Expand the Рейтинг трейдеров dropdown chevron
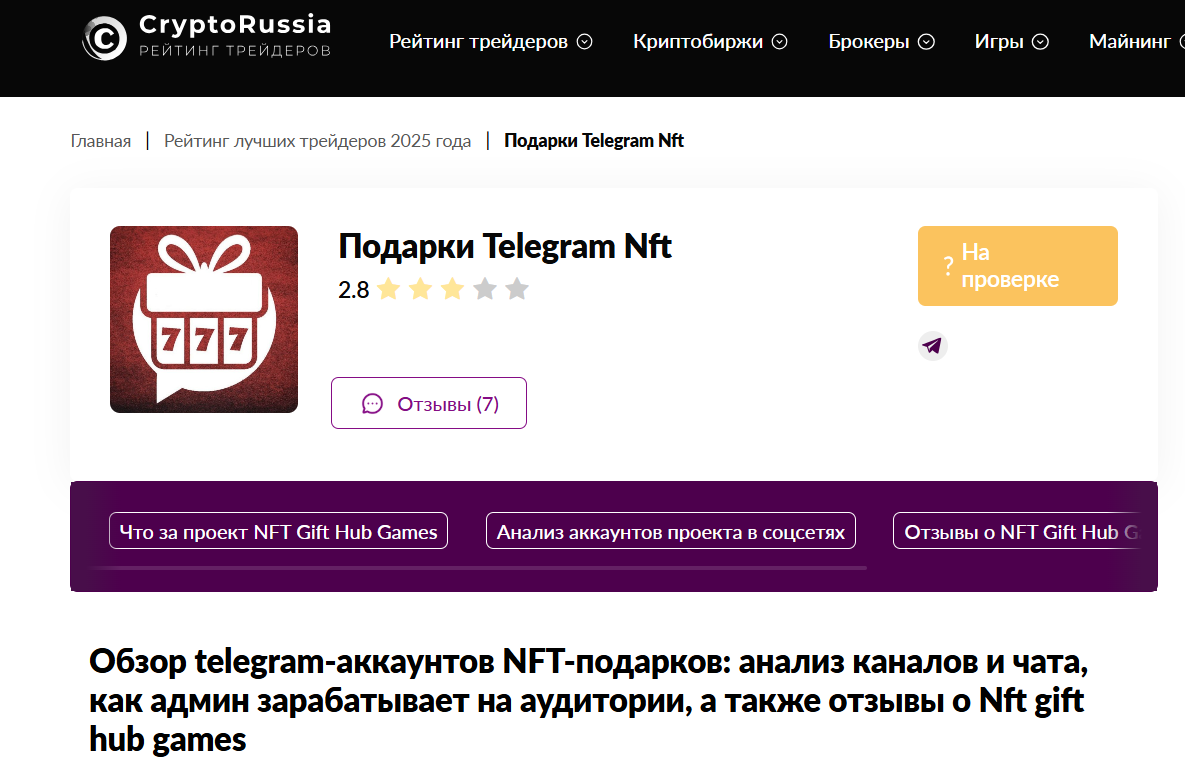Image resolution: width=1185 pixels, height=777 pixels. 585,42
